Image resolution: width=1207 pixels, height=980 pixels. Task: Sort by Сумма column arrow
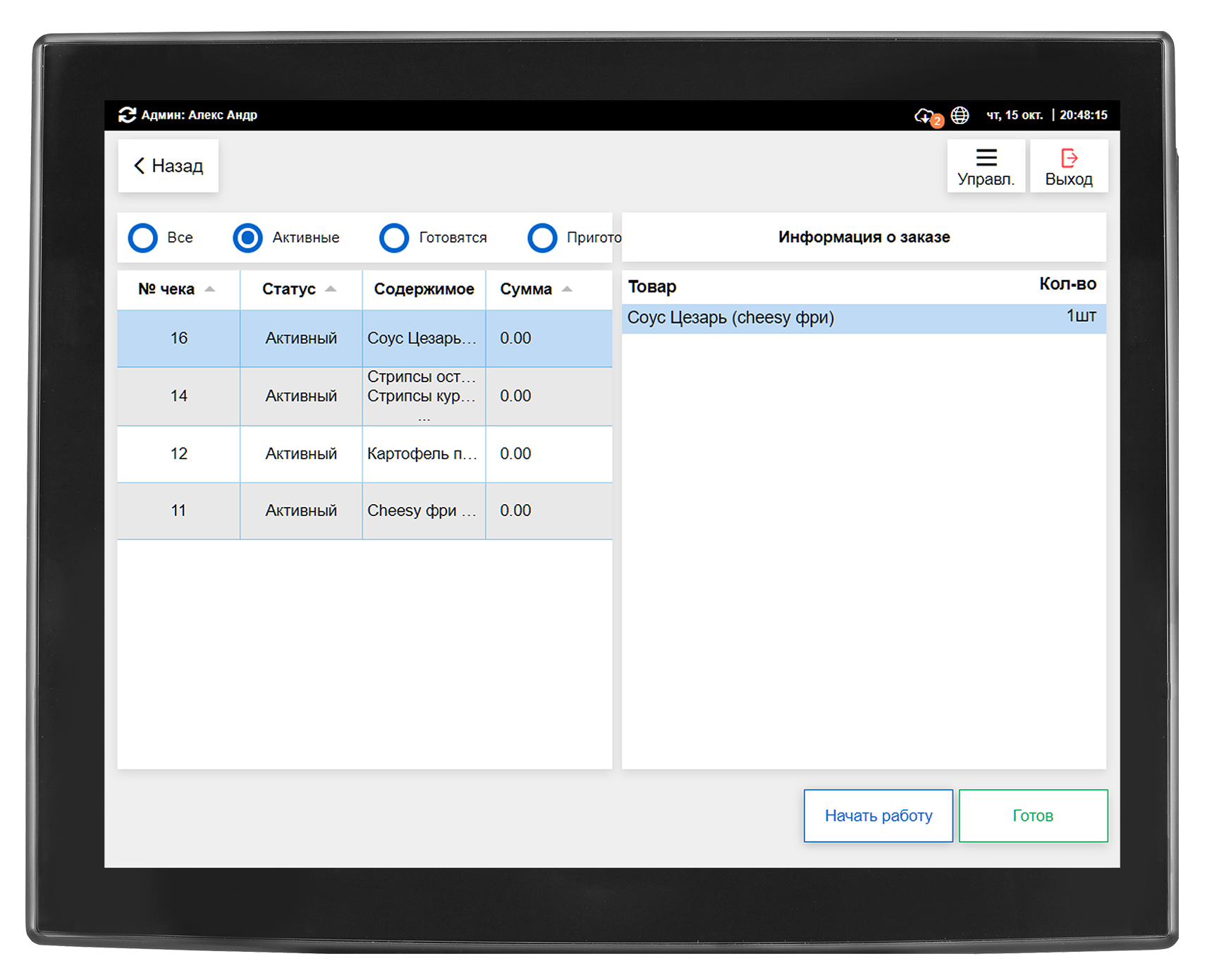point(567,289)
